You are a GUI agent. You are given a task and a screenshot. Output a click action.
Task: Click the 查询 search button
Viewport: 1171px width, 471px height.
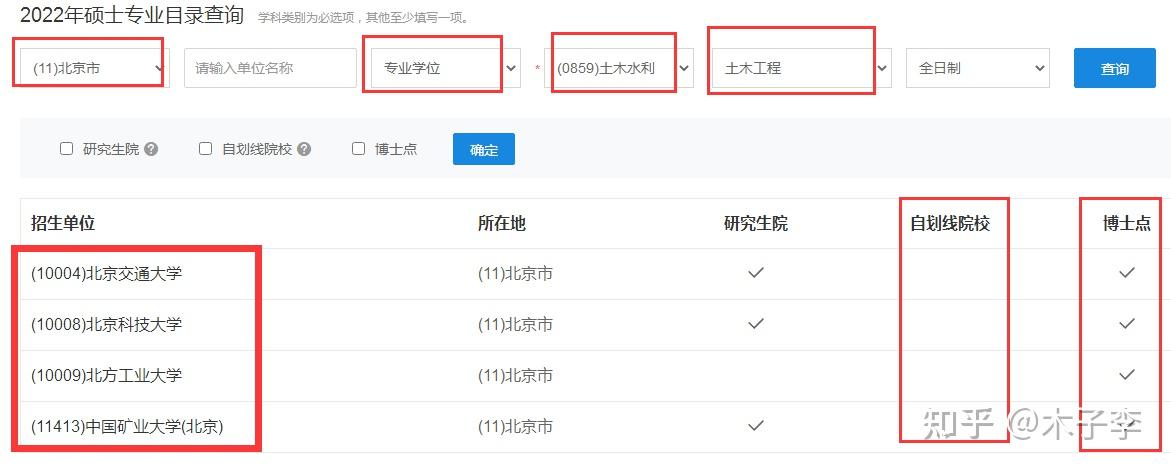(1114, 68)
